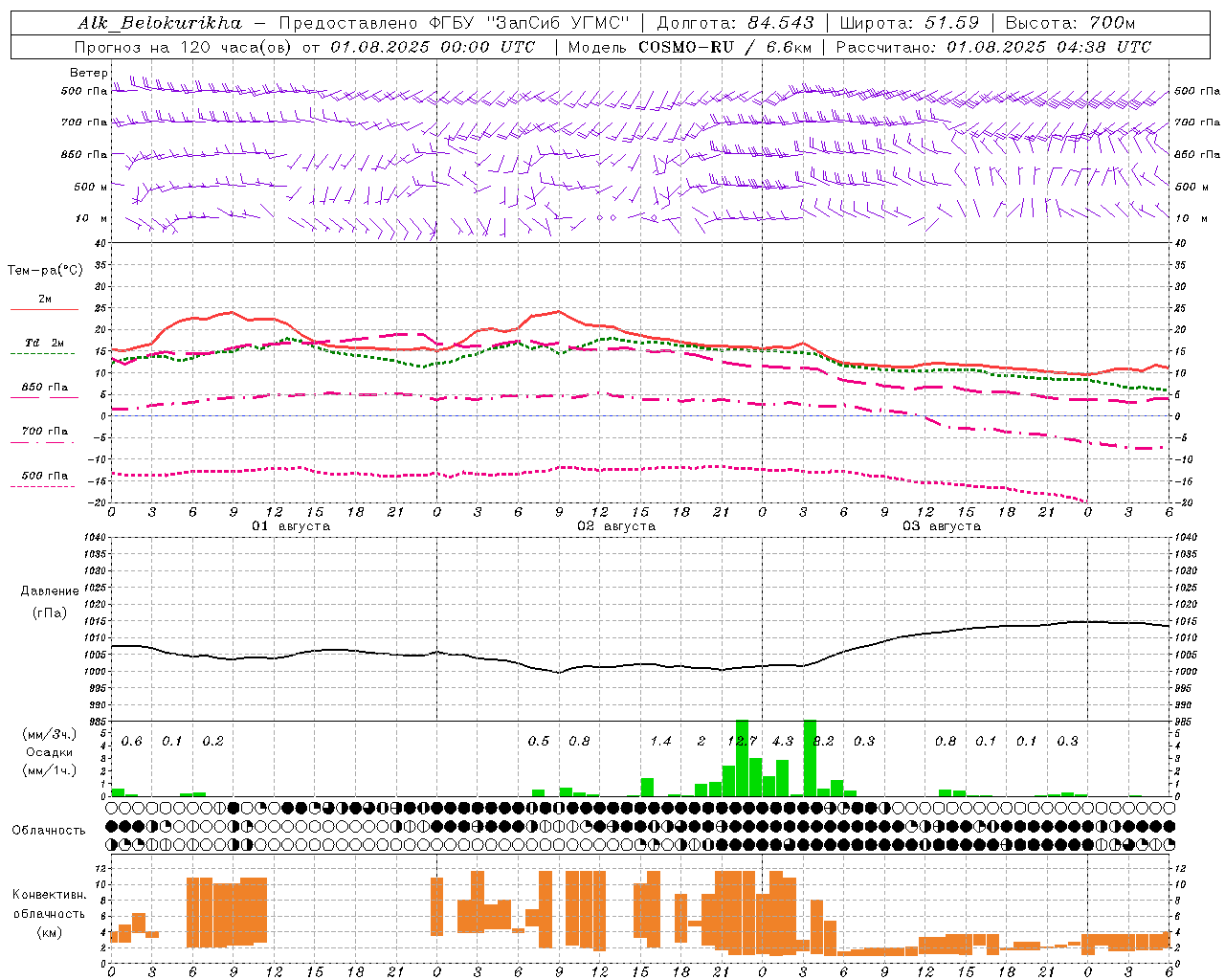Click the Ветер wind panel label
This screenshot has height=980, width=1225.
(88, 73)
